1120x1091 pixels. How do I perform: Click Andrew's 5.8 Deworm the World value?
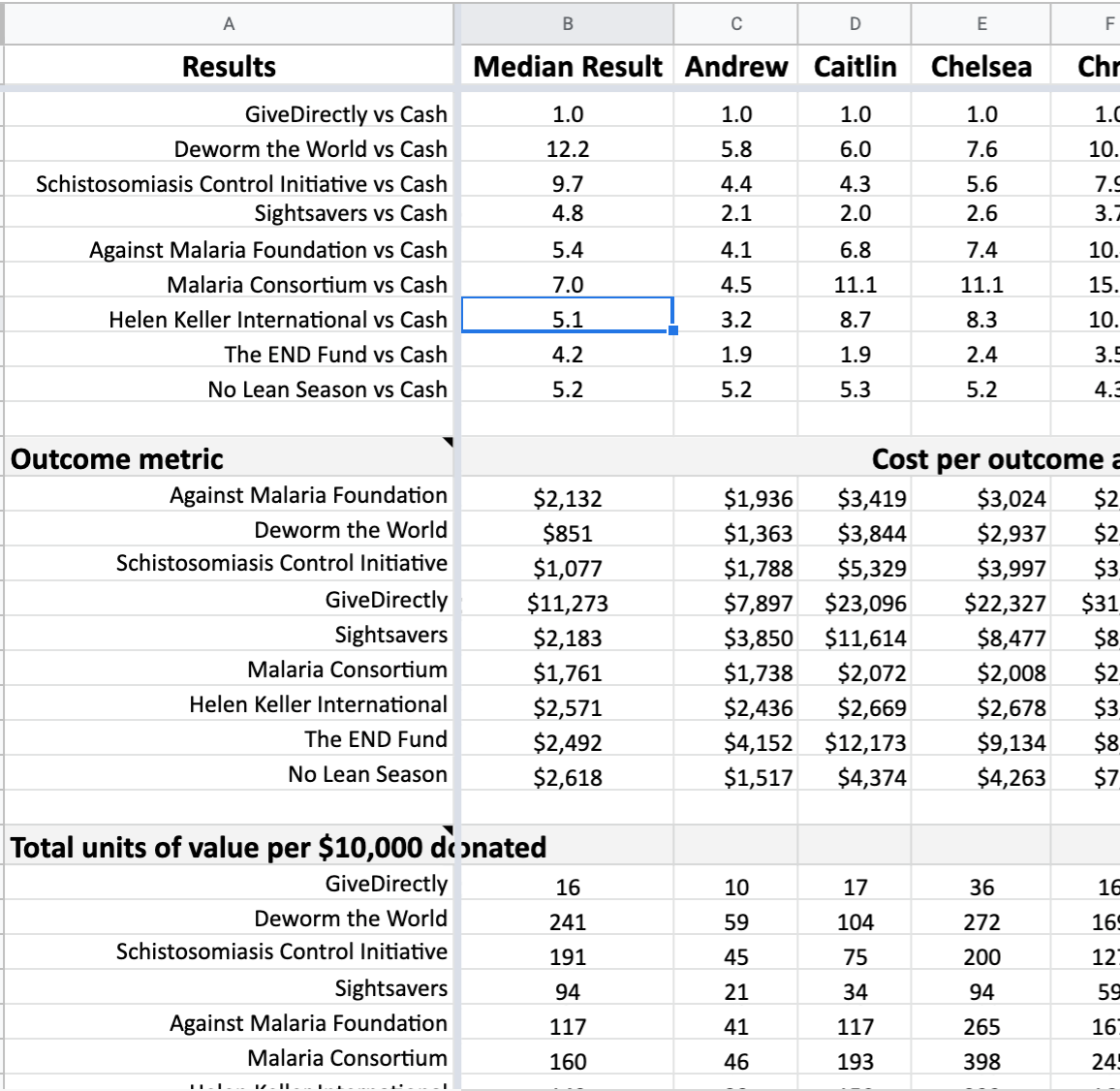pos(735,149)
